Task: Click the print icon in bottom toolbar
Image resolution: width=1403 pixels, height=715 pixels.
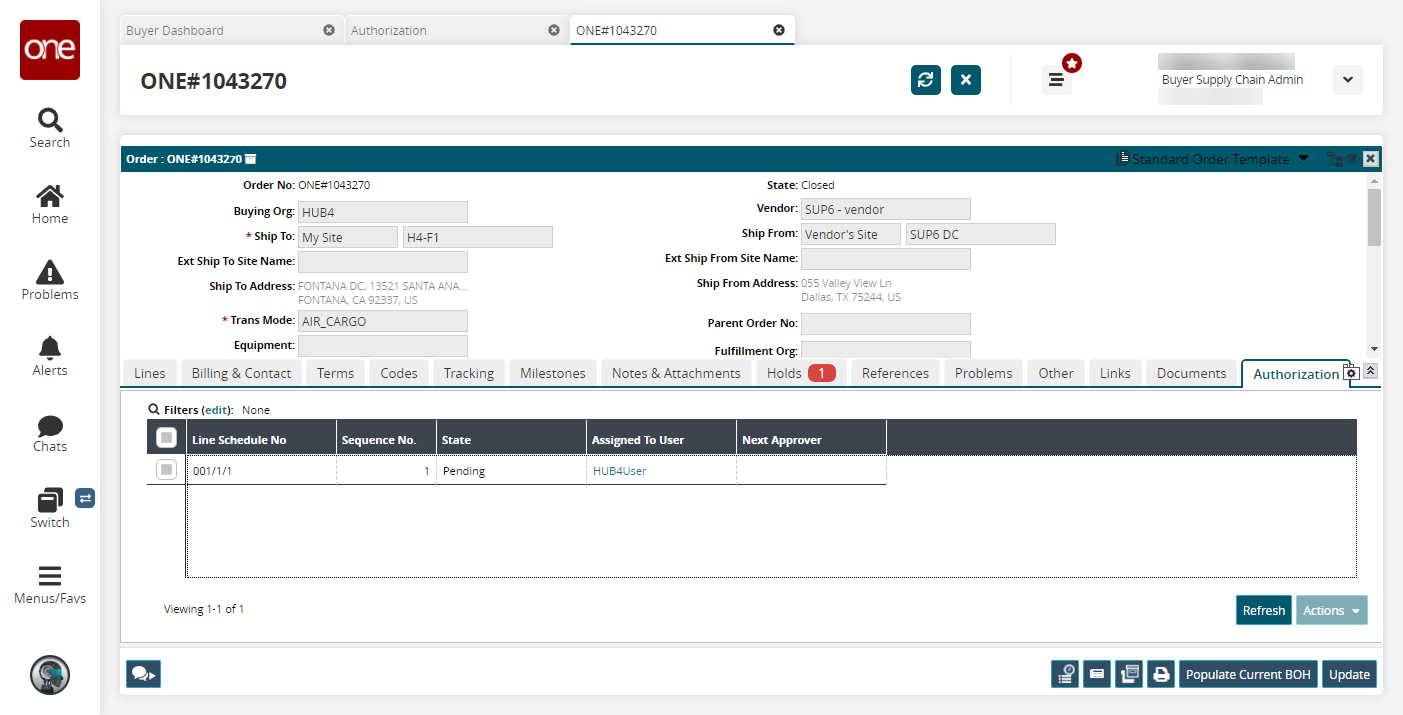Action: coord(1160,674)
